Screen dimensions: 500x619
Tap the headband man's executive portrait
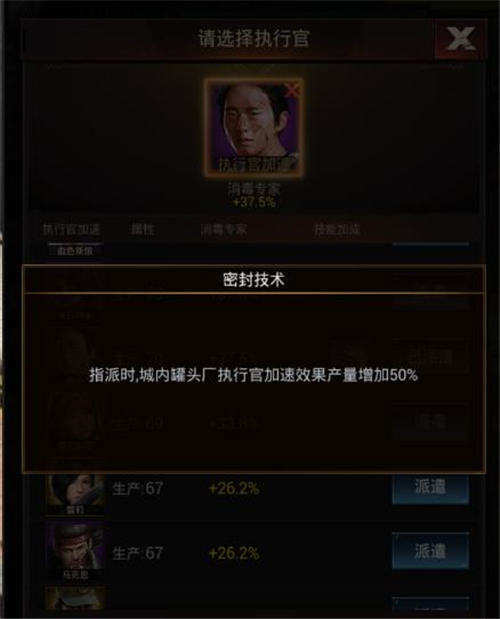[x=75, y=552]
